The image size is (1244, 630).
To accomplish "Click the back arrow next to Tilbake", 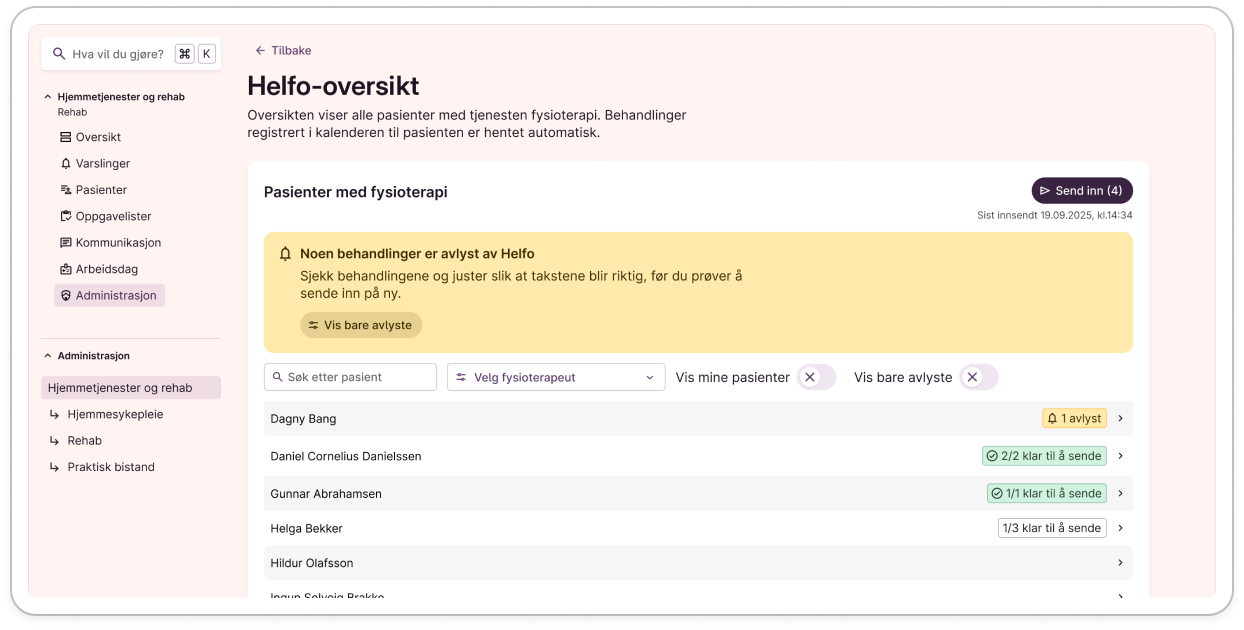I will (x=260, y=51).
